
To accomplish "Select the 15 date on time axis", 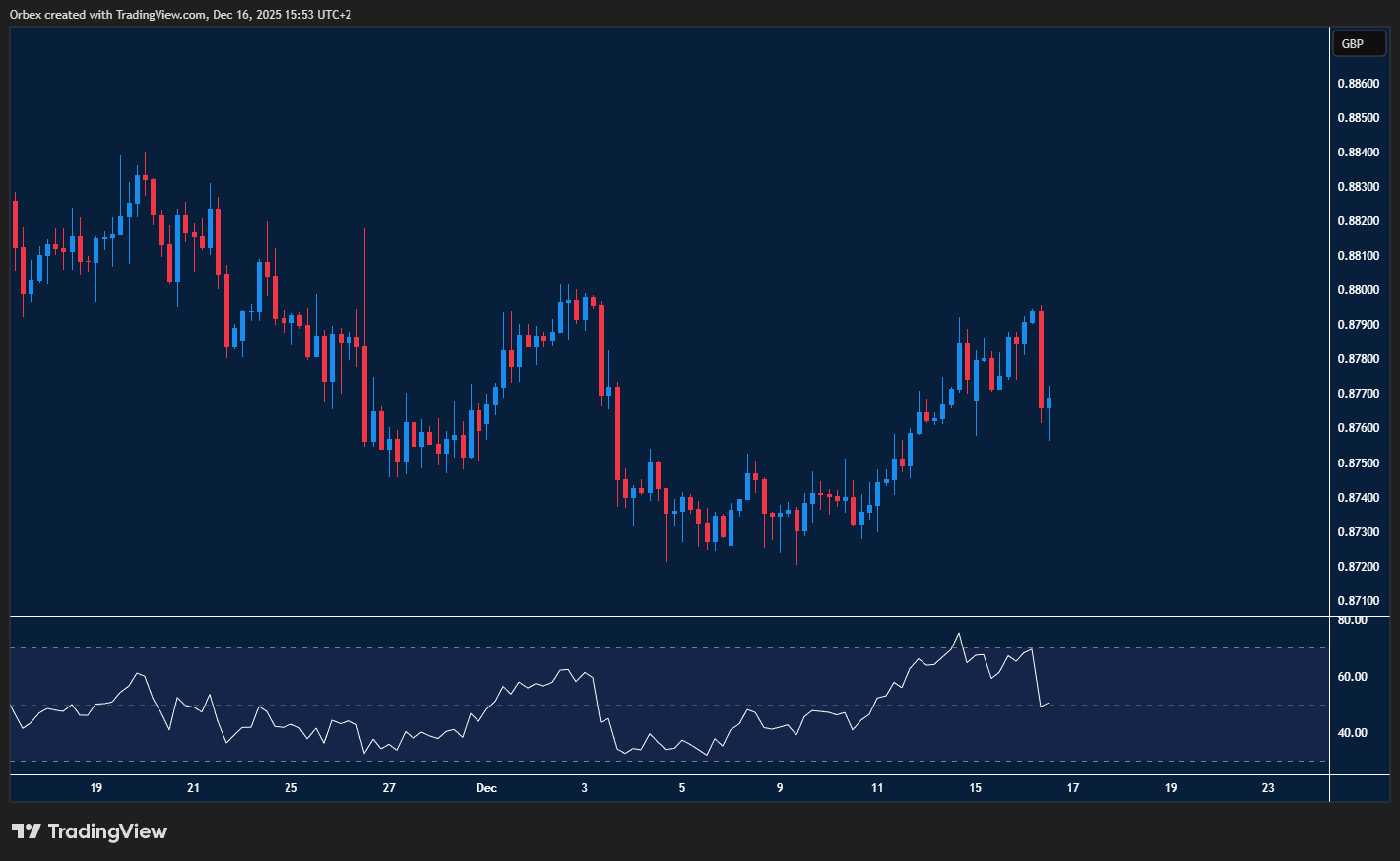I will pos(976,788).
